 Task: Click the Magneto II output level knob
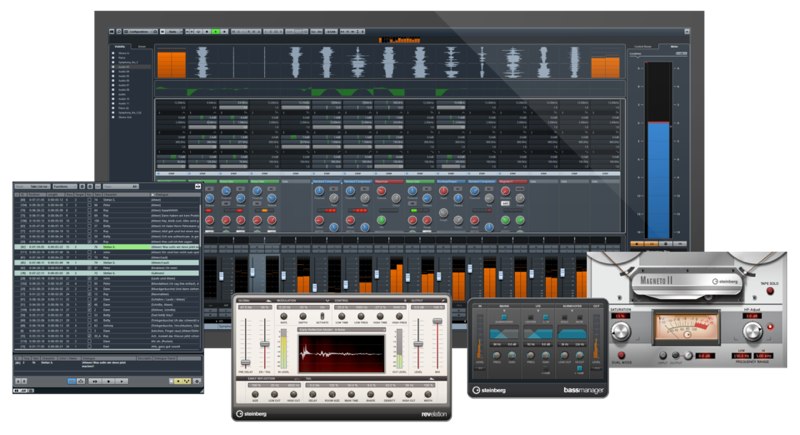[688, 355]
